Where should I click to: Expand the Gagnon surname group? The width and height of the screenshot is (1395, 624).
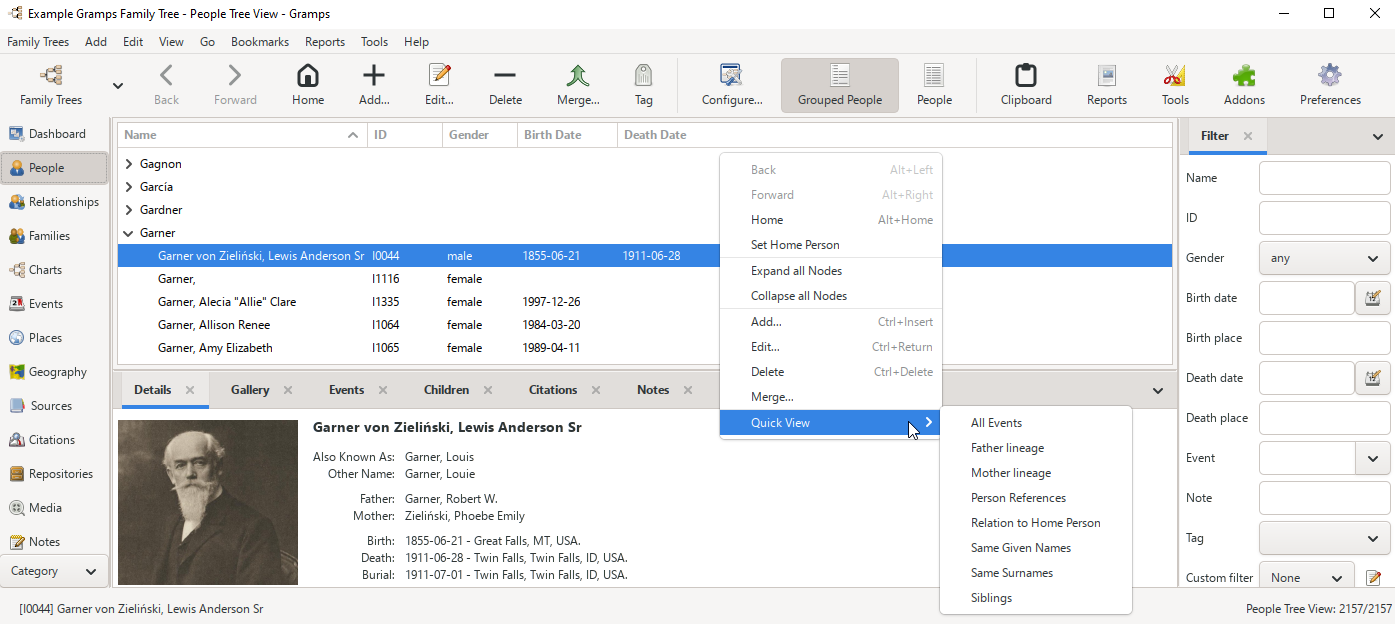pyautogui.click(x=129, y=164)
